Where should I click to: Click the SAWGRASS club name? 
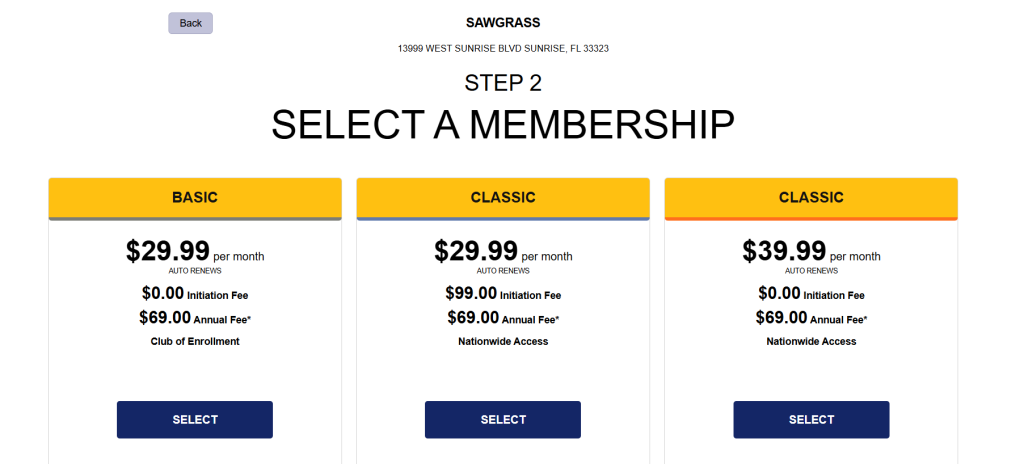pyautogui.click(x=503, y=22)
